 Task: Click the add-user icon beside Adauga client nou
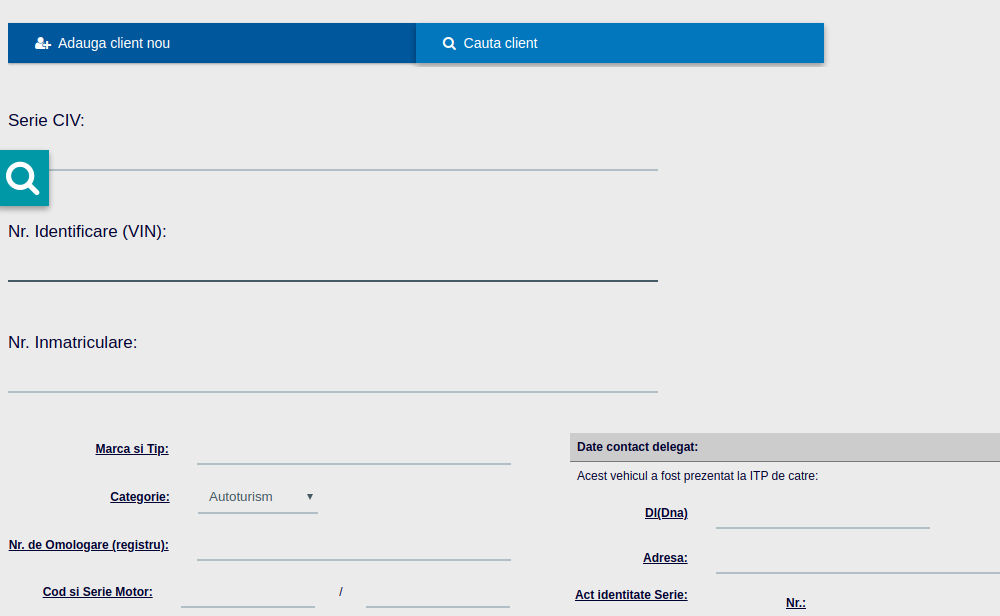point(42,43)
